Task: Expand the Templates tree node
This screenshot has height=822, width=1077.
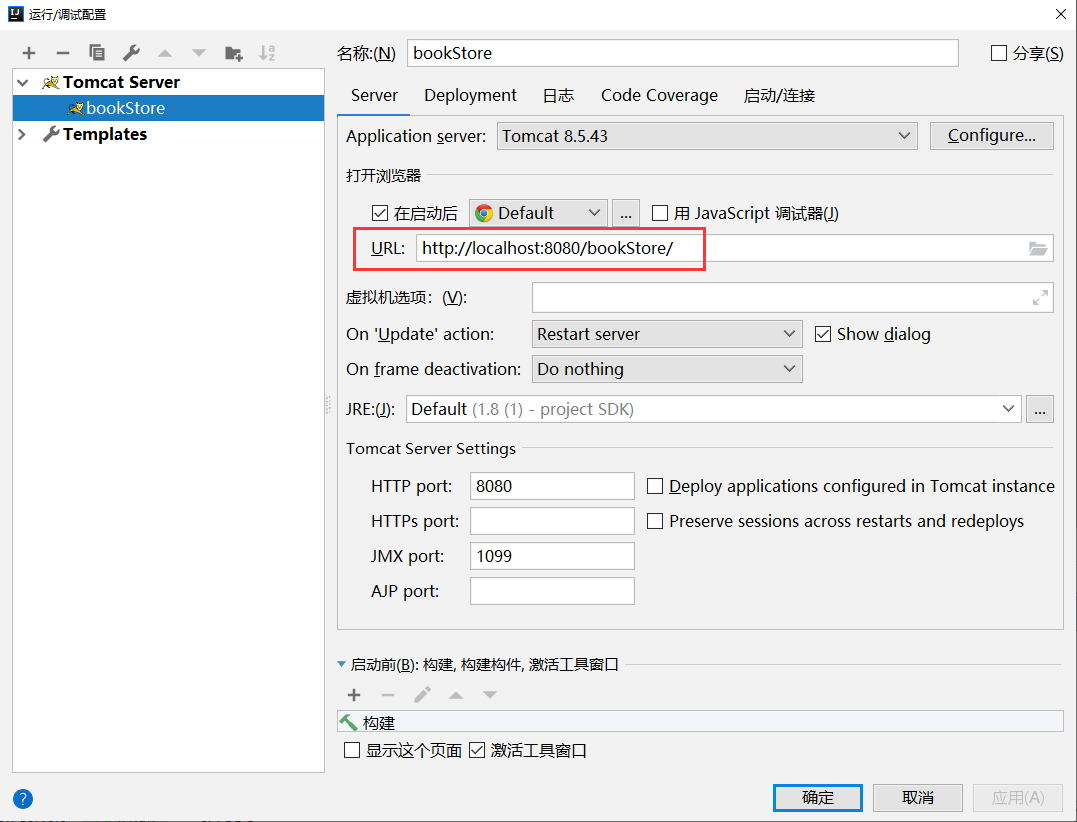Action: coord(22,135)
